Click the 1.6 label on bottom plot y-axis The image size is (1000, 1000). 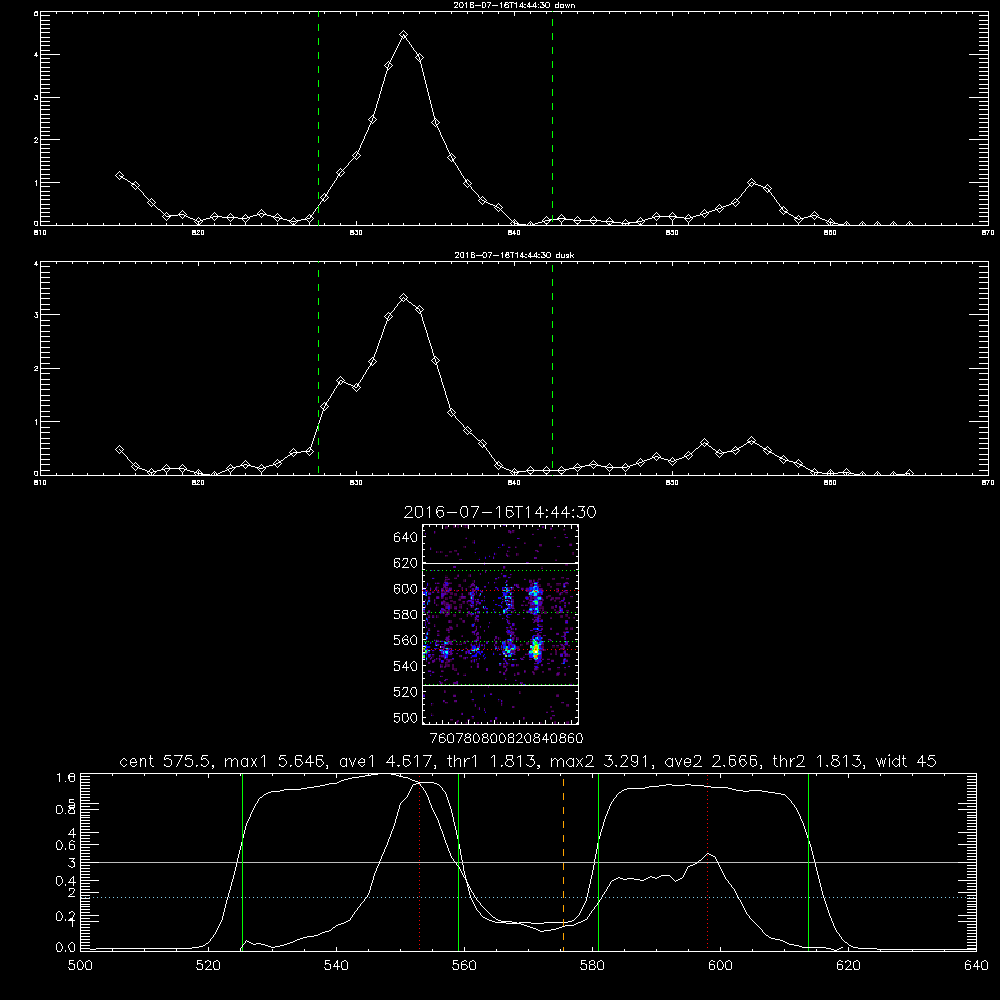[x=66, y=777]
